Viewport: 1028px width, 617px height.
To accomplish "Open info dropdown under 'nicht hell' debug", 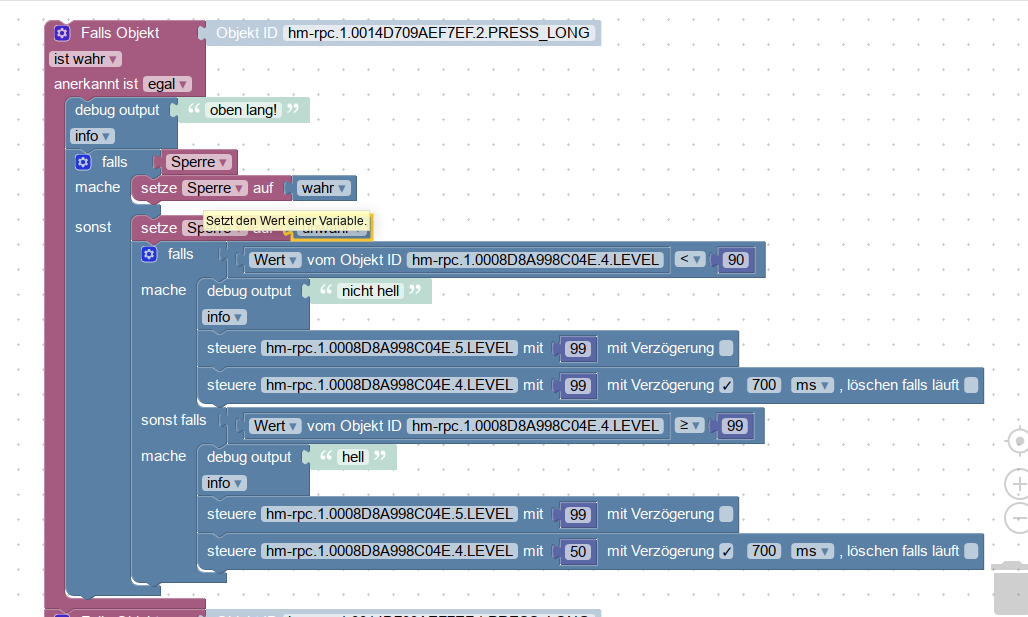I will coord(224,317).
